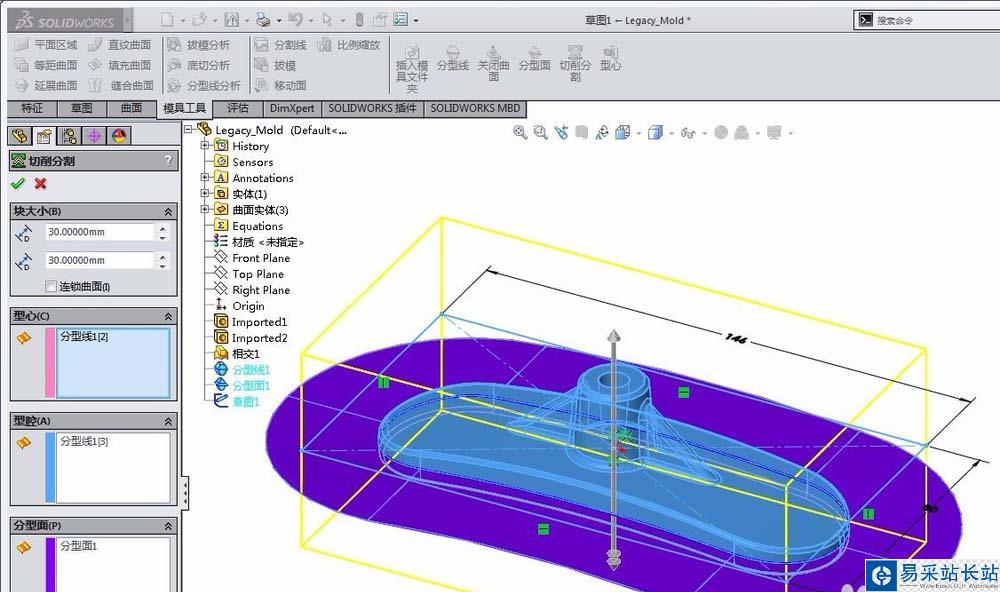The width and height of the screenshot is (1000, 592).
Task: Open the Options toolbar dropdown arrow
Action: pos(416,21)
